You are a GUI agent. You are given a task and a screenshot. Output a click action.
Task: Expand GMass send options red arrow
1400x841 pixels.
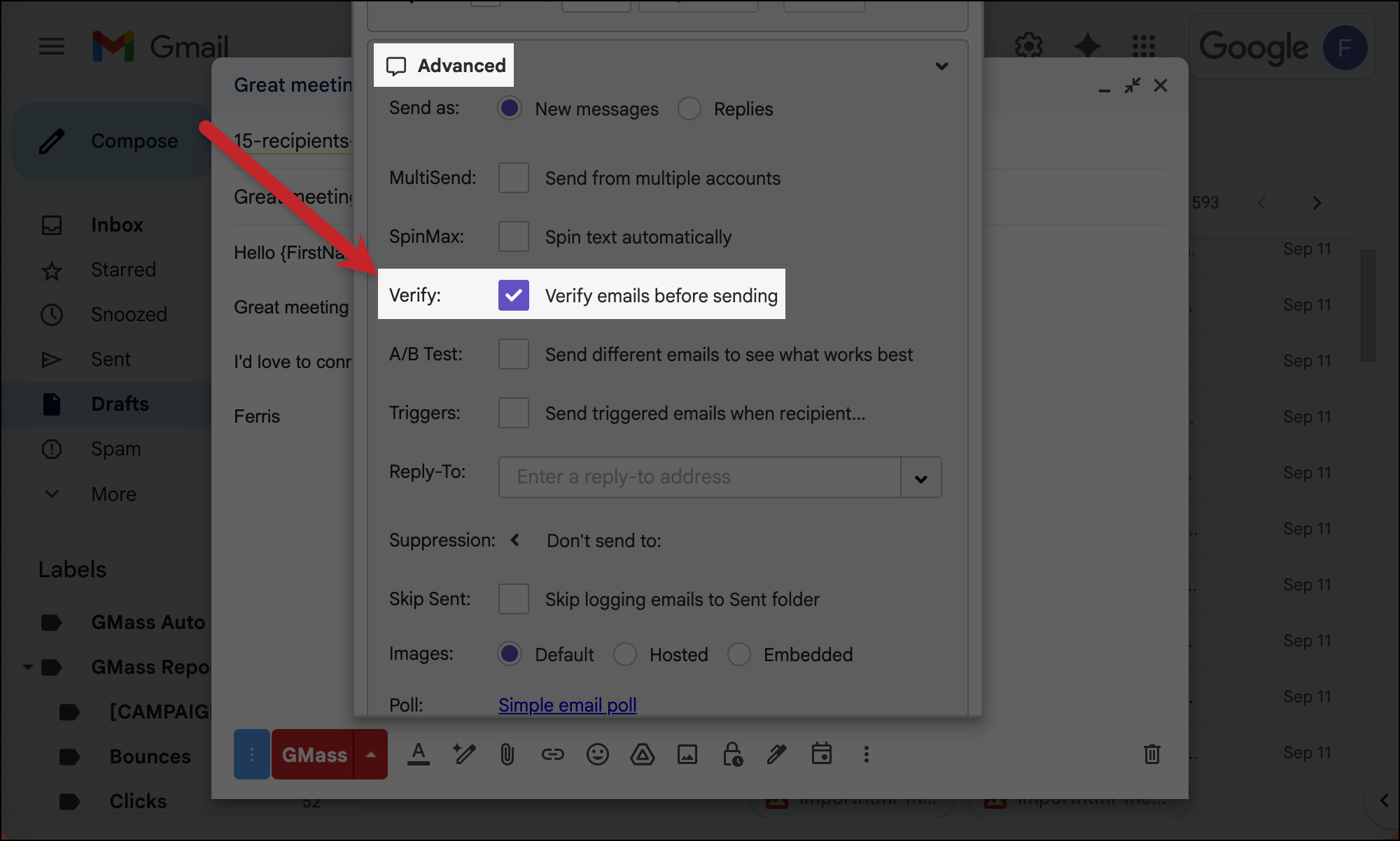pyautogui.click(x=371, y=754)
